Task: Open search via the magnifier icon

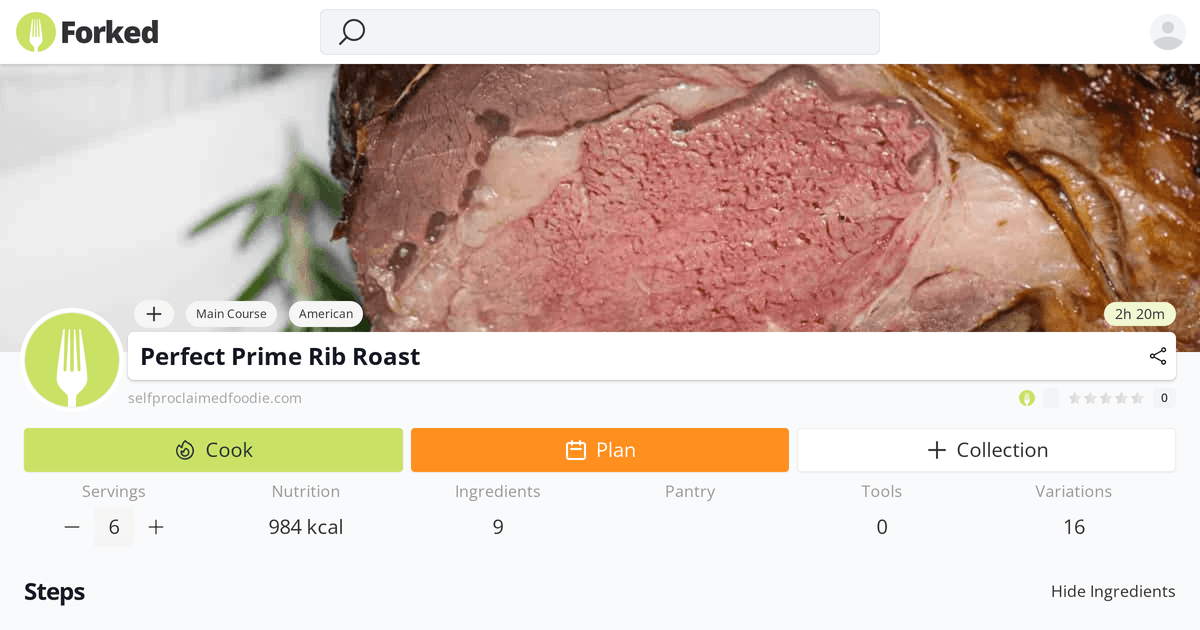Action: [x=350, y=32]
